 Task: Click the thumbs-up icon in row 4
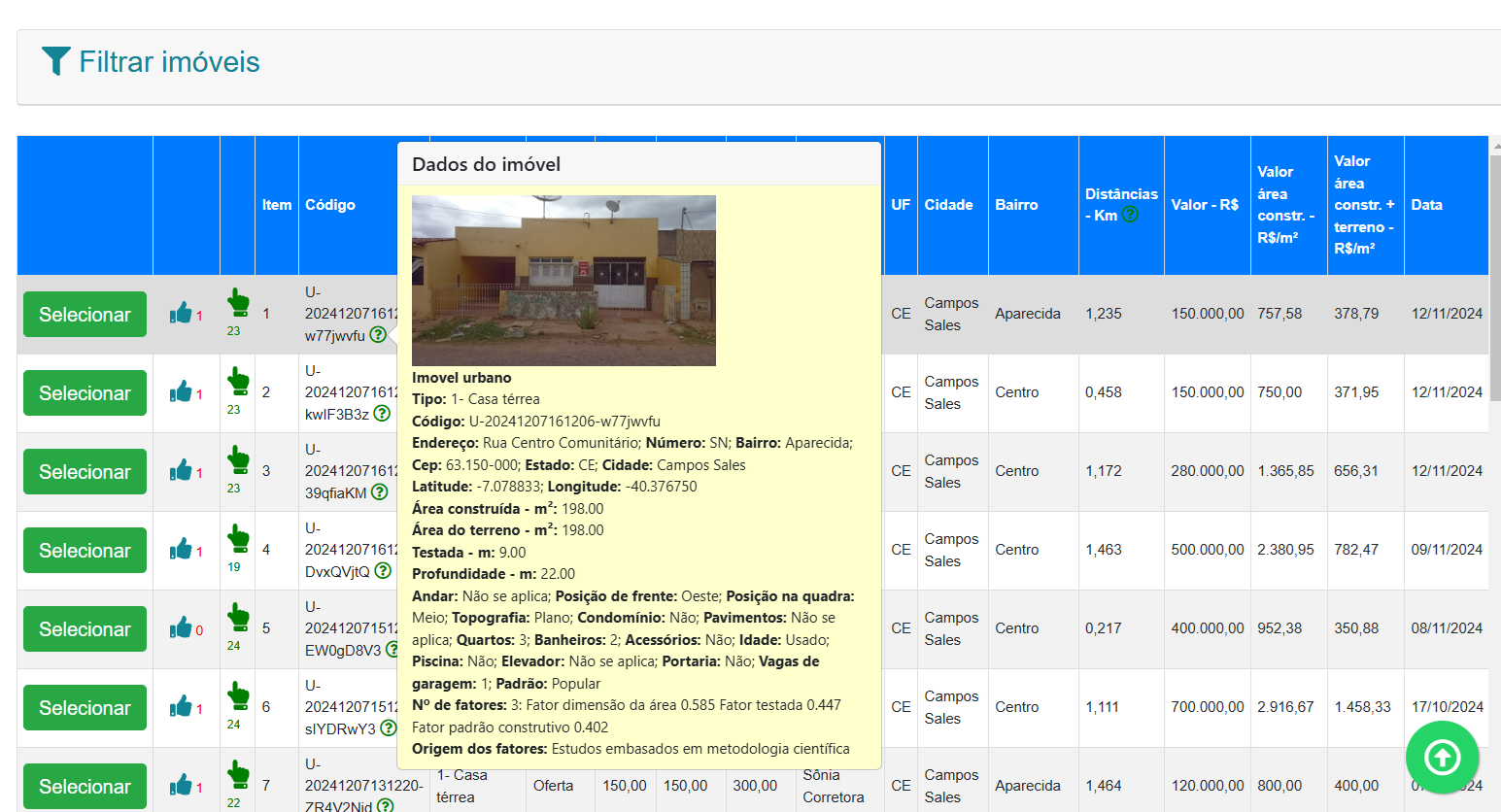[x=181, y=549]
